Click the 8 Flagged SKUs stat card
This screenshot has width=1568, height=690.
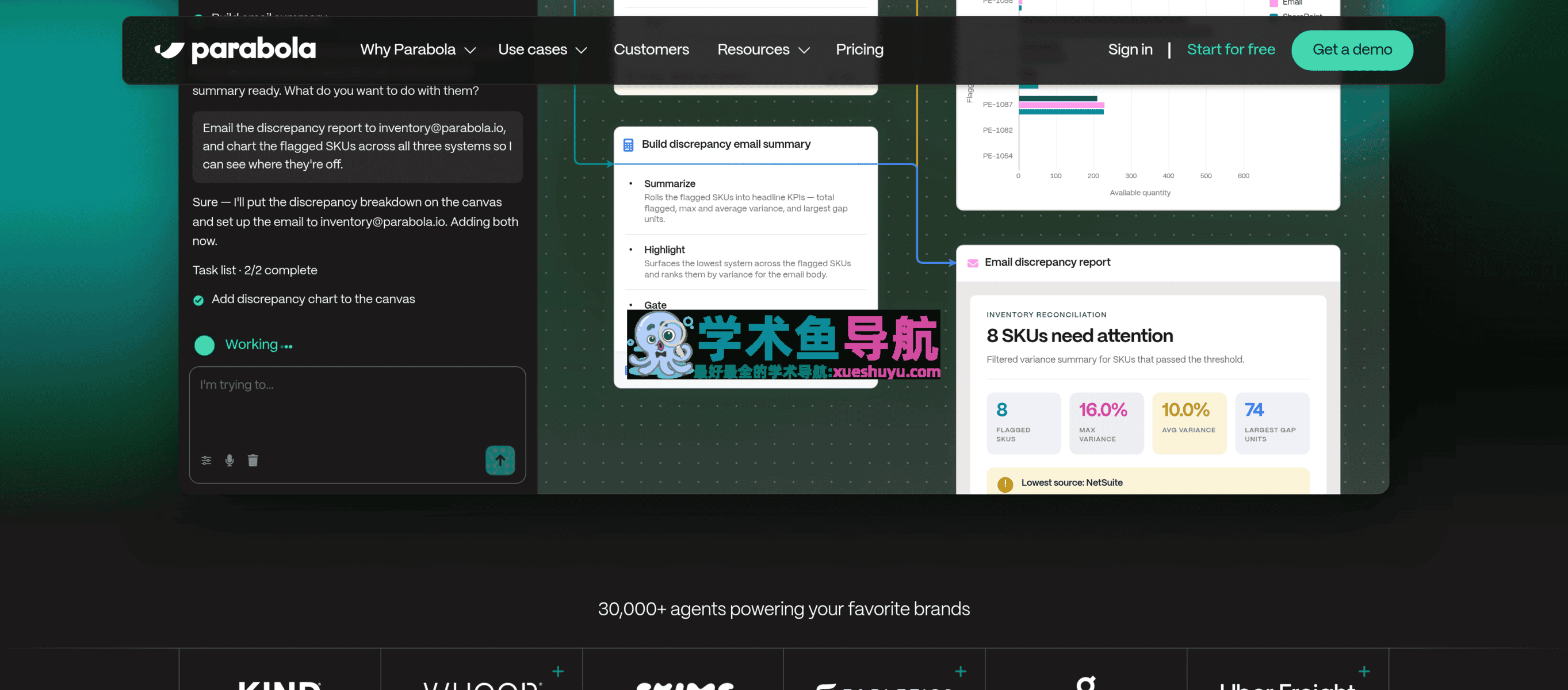1023,423
